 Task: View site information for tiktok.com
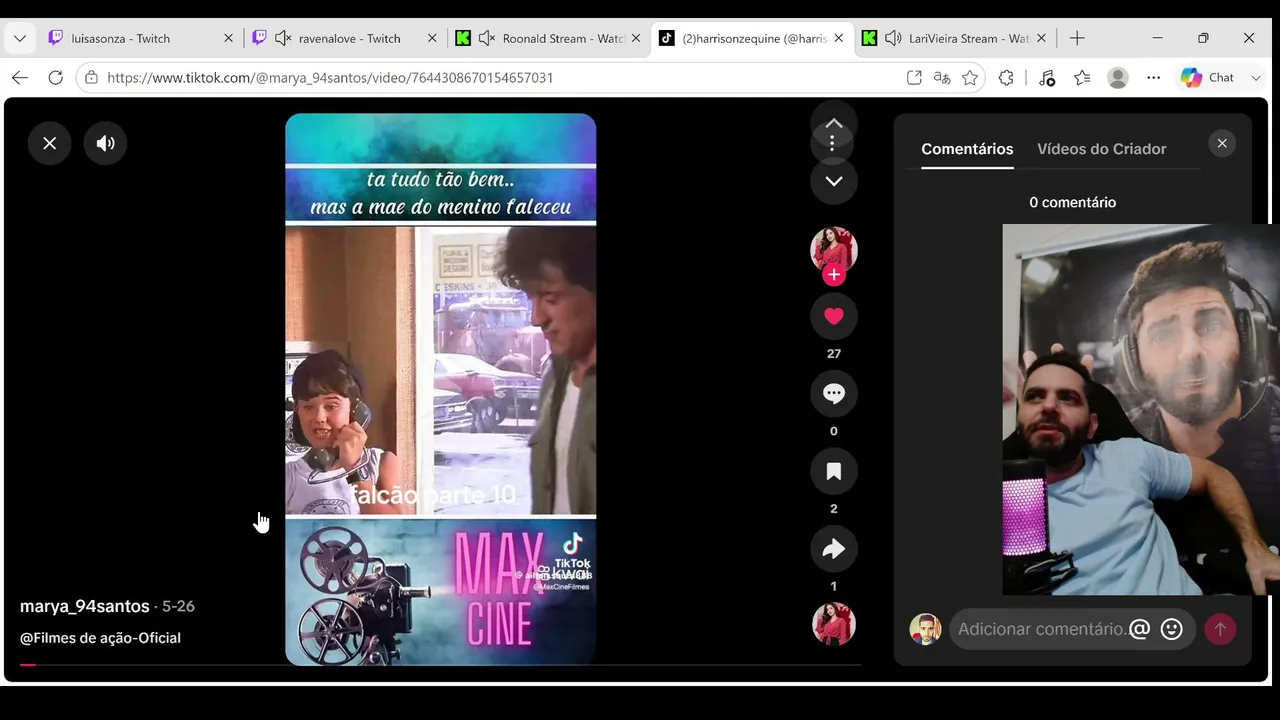(91, 77)
